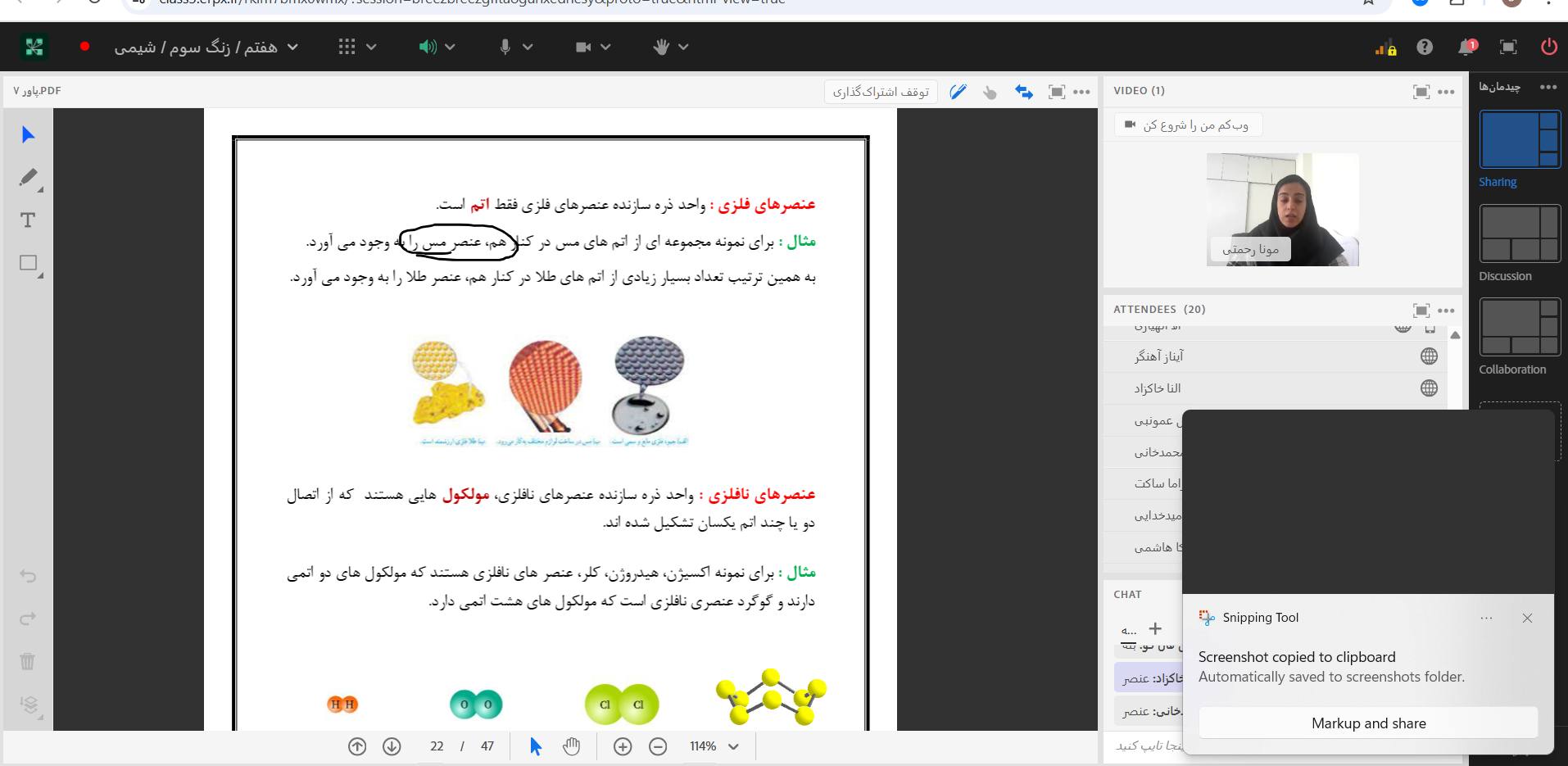Choose the rectangle shape tool
1568x766 pixels.
[28, 263]
